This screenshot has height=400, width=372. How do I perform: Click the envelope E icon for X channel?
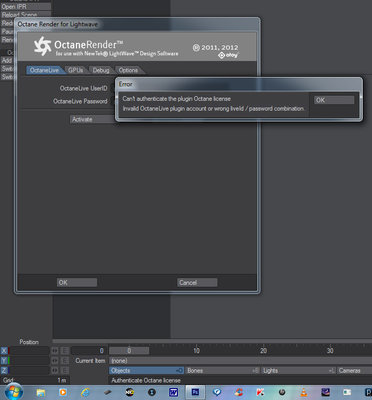click(x=65, y=351)
